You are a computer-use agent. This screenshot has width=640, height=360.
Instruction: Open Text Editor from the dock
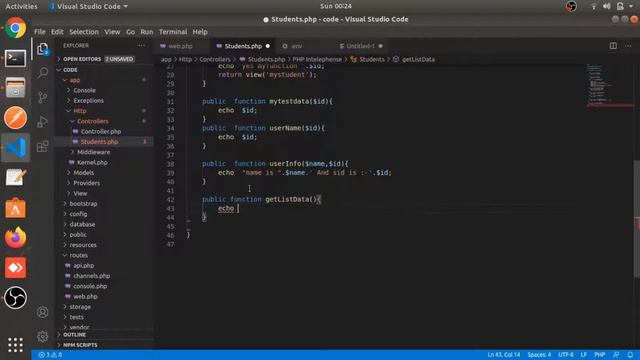coord(16,178)
